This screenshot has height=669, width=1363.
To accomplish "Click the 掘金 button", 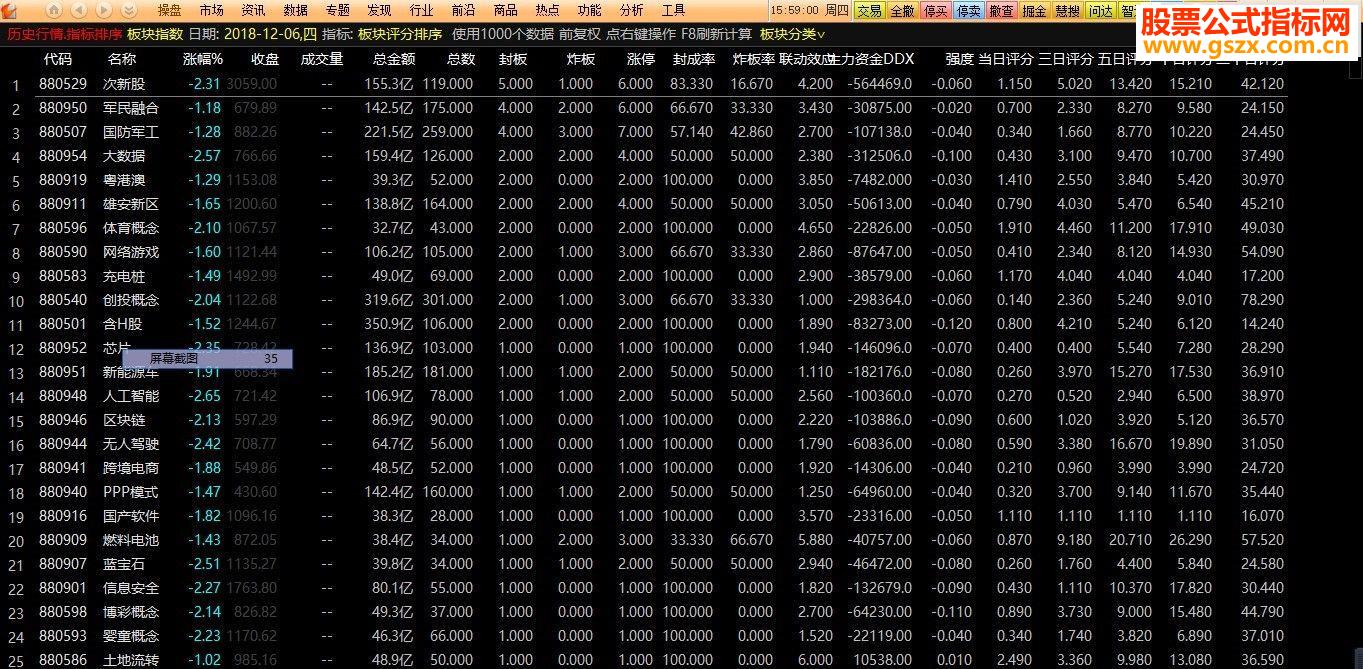I will (1035, 11).
